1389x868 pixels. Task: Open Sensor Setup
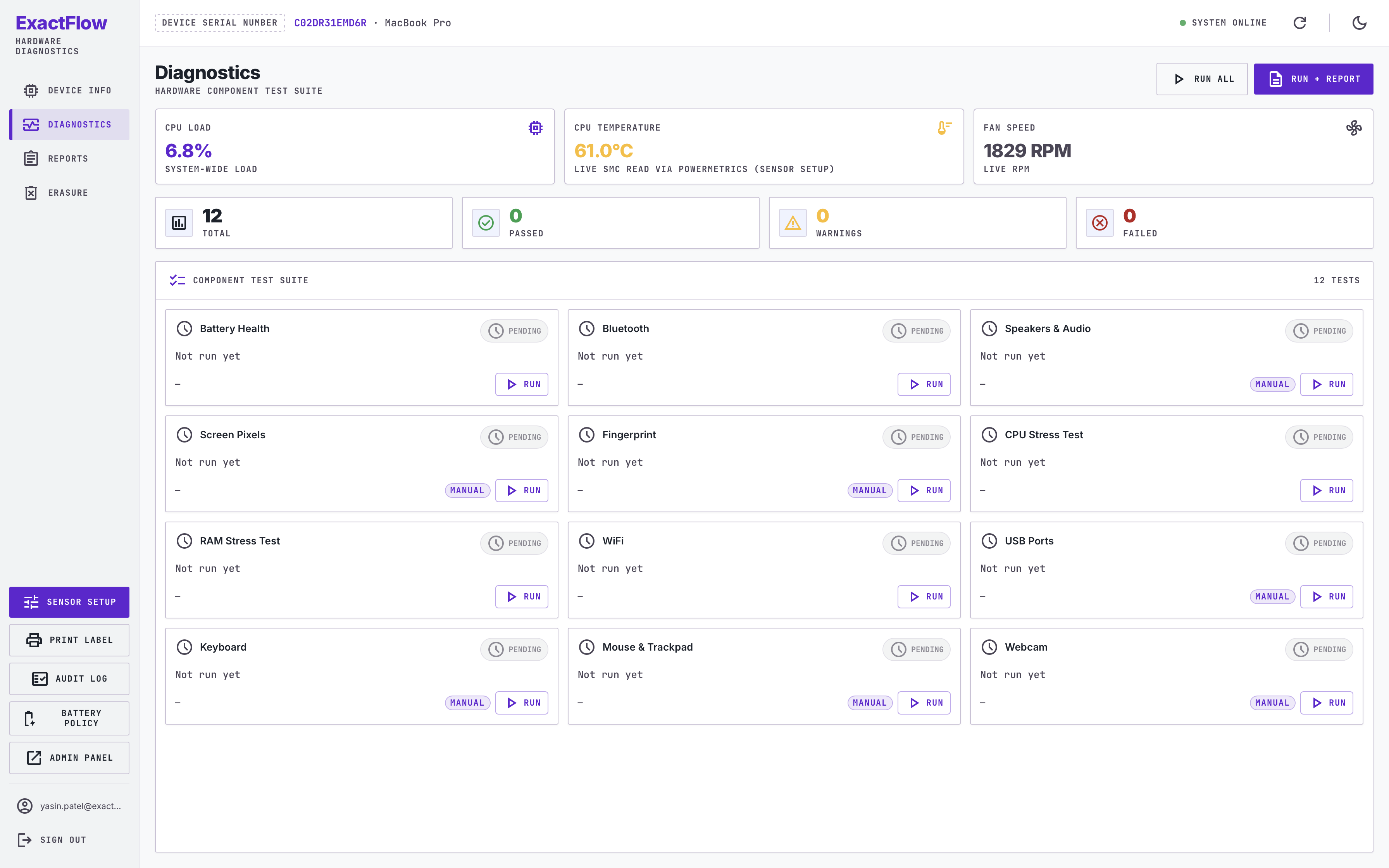tap(69, 602)
